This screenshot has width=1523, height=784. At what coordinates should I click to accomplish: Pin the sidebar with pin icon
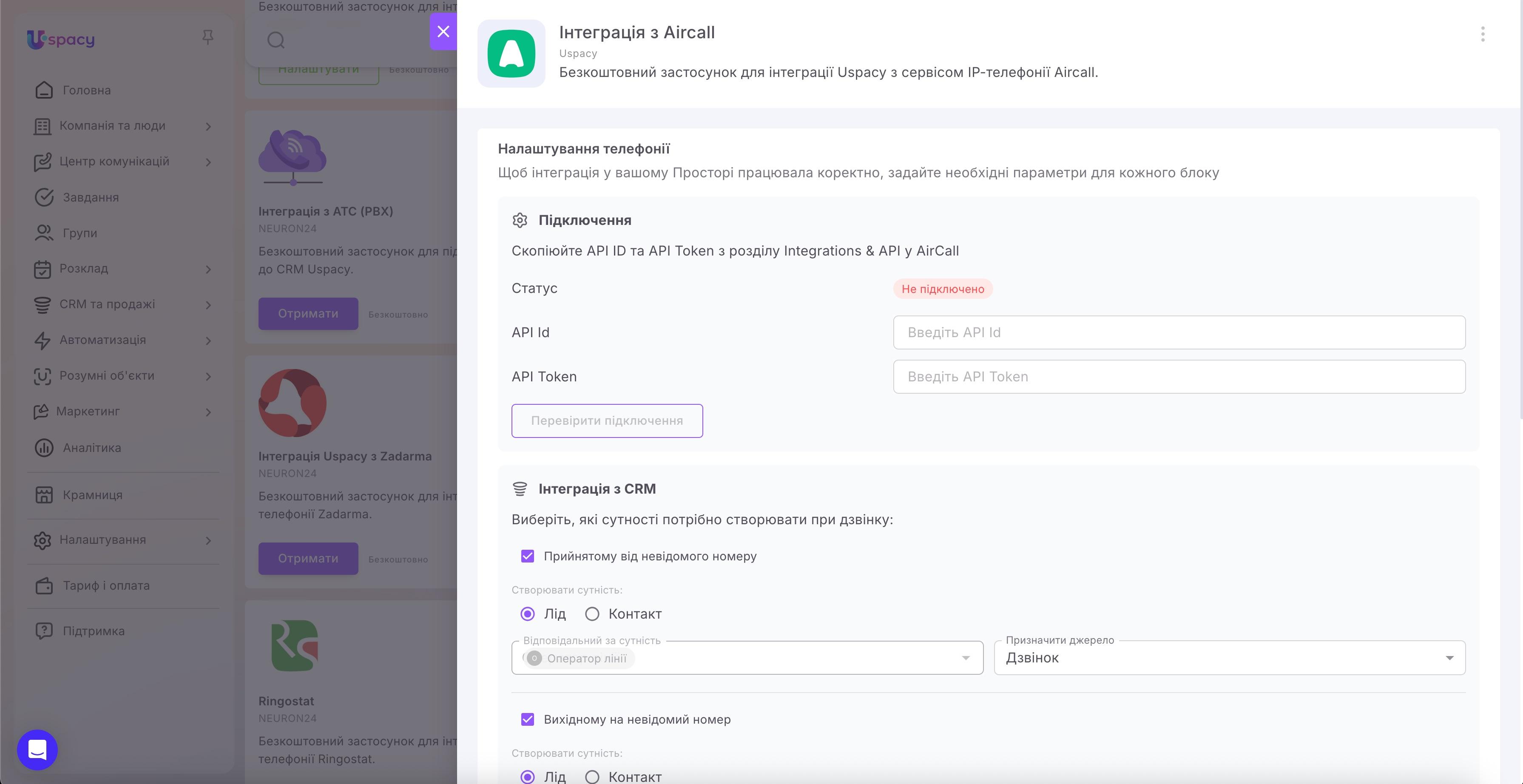click(207, 37)
